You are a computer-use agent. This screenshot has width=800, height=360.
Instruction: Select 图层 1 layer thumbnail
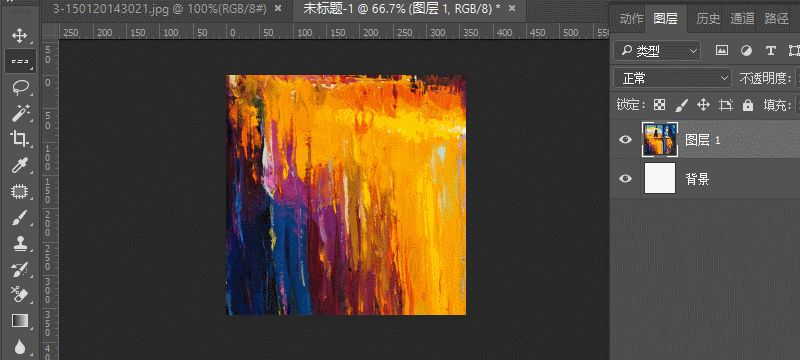[660, 140]
